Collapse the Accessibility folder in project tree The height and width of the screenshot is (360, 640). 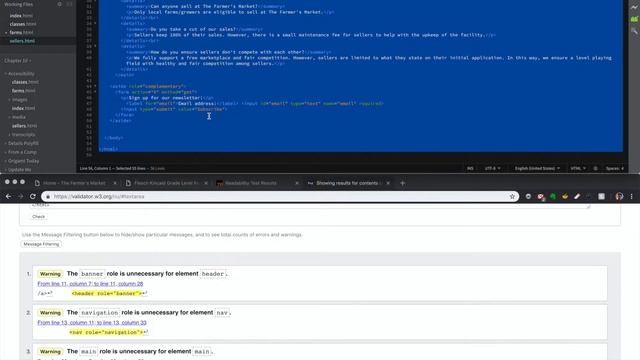[20, 74]
